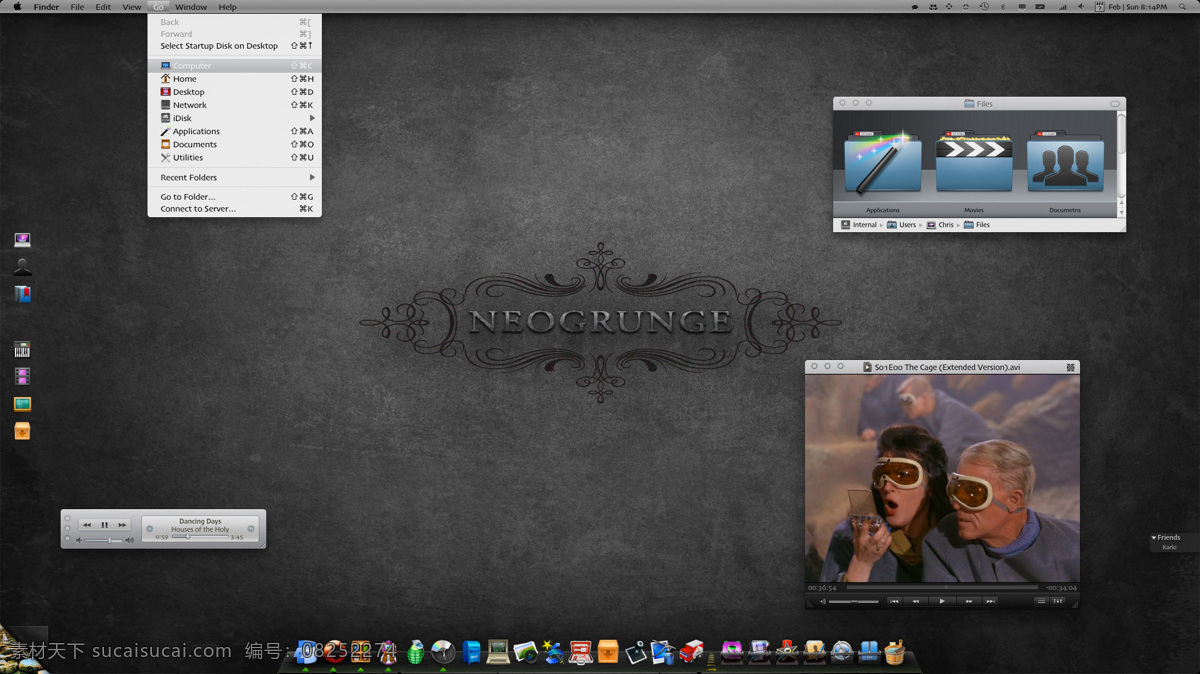Click the user silhouette icon on left sidebar

click(22, 267)
